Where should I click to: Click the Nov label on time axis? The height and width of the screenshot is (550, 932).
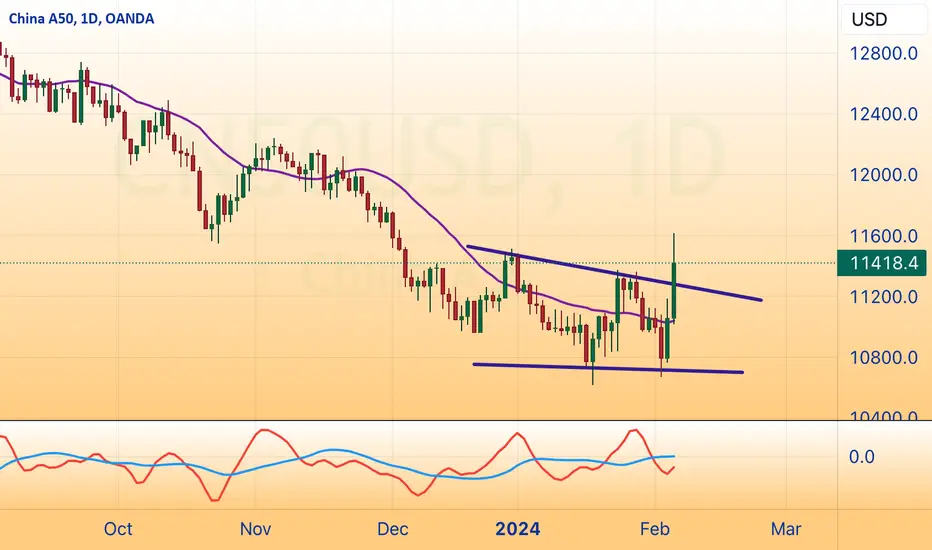[256, 529]
